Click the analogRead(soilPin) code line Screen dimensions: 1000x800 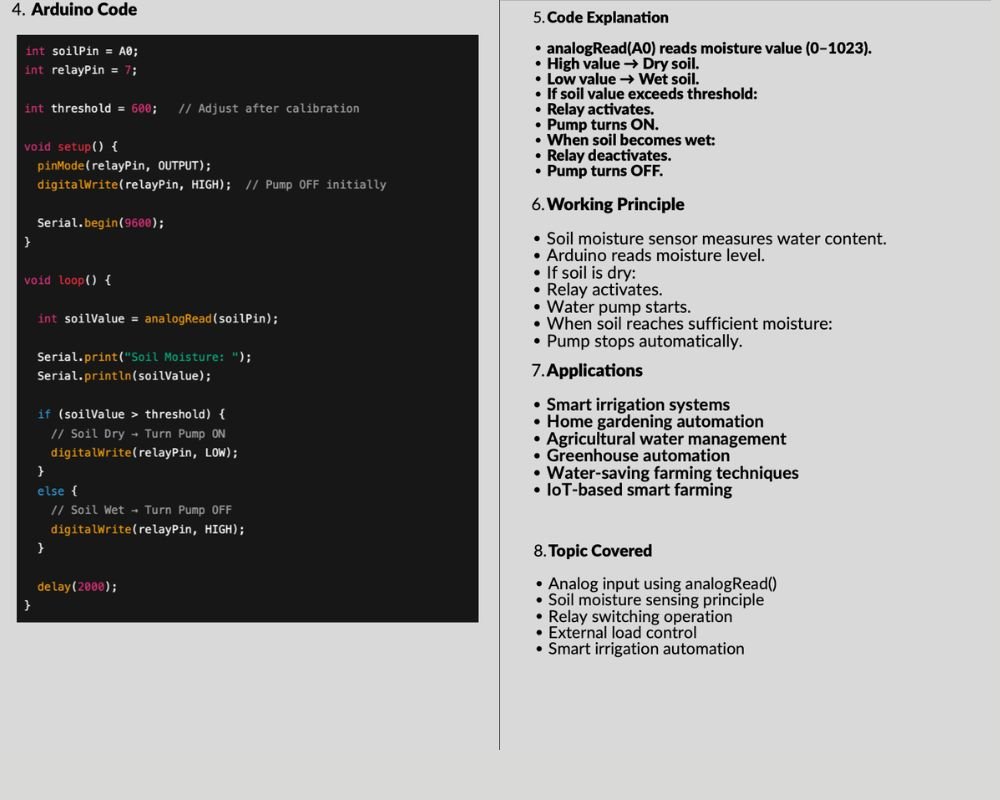click(157, 318)
